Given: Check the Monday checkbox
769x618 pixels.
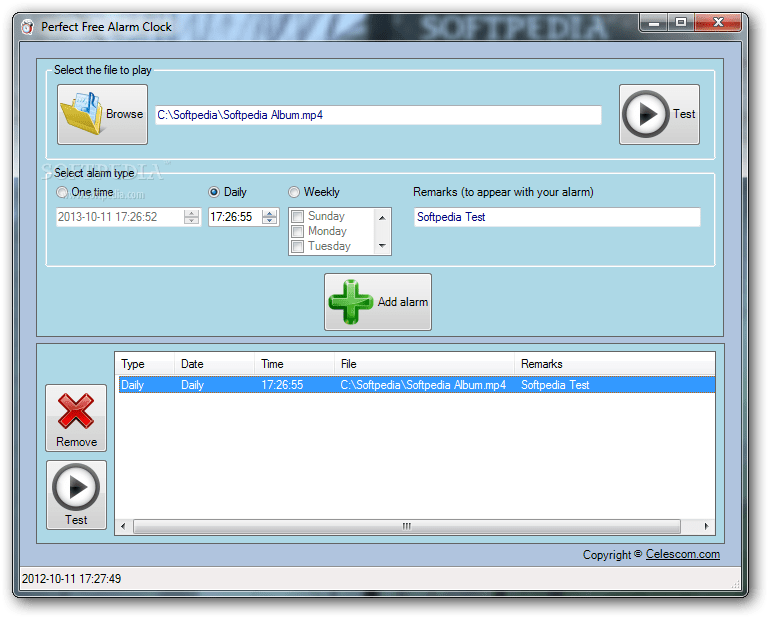Looking at the screenshot, I should pos(298,231).
